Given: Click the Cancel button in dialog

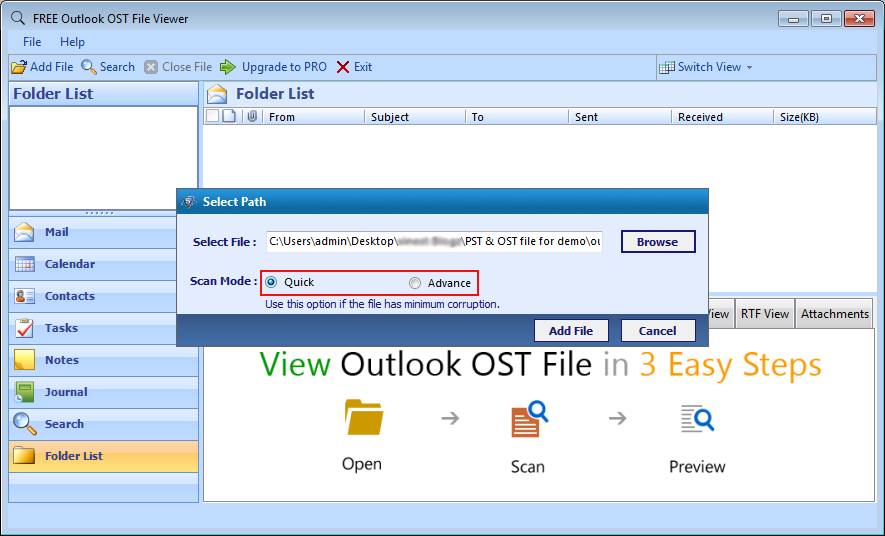Looking at the screenshot, I should [x=658, y=331].
